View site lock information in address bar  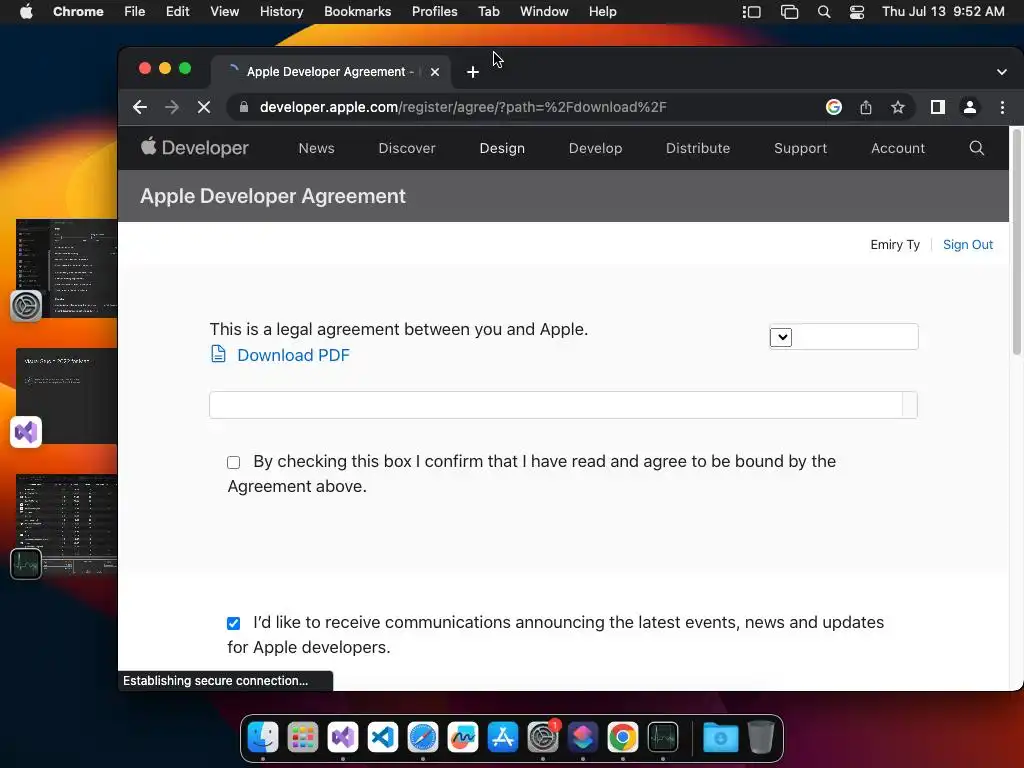coord(244,107)
